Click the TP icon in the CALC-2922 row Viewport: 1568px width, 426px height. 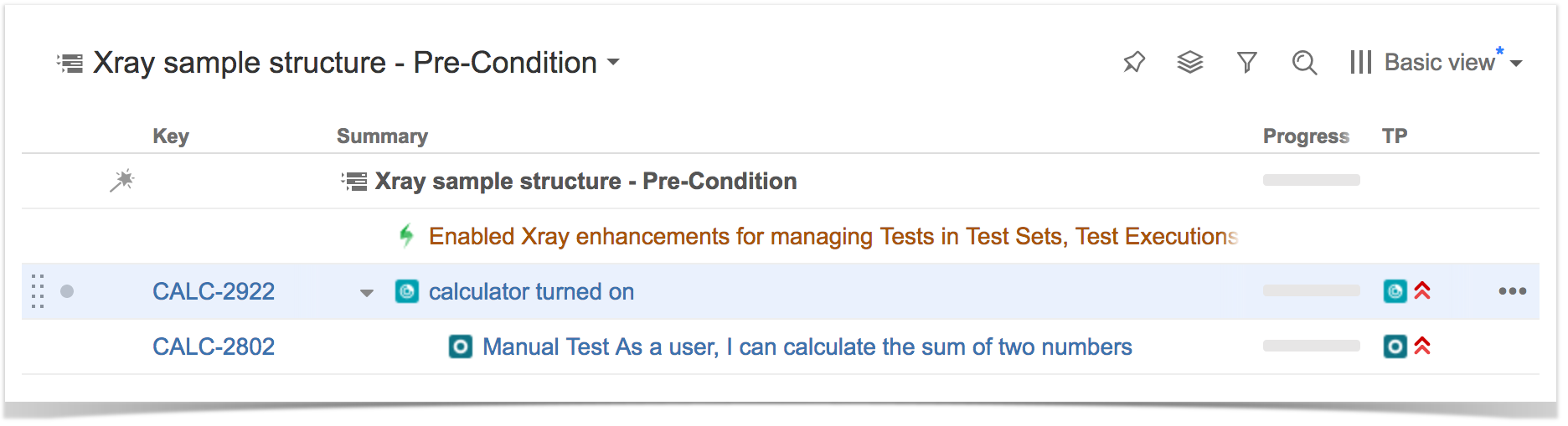coord(1395,291)
